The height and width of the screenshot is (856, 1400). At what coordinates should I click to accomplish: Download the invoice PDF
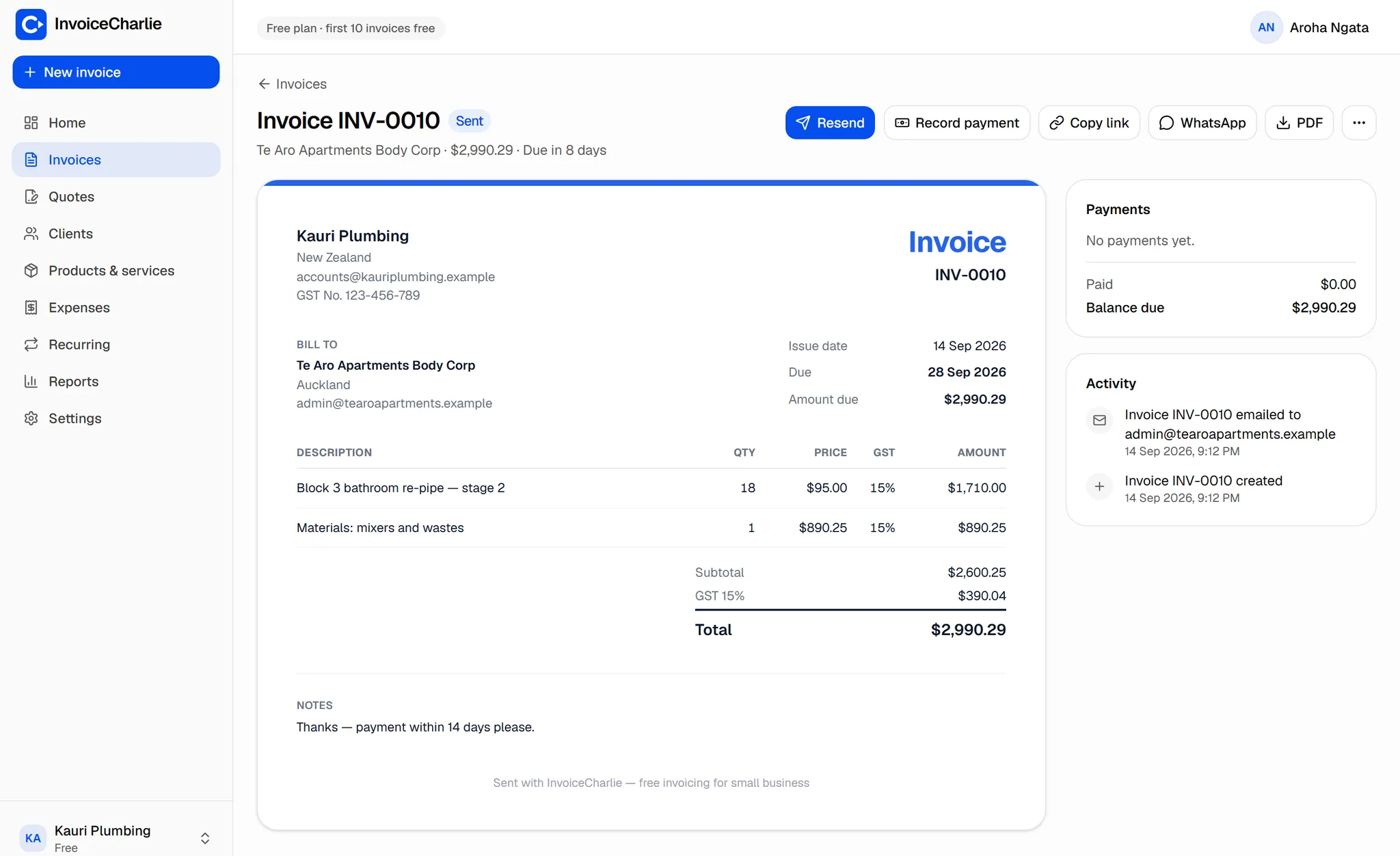pyautogui.click(x=1299, y=123)
